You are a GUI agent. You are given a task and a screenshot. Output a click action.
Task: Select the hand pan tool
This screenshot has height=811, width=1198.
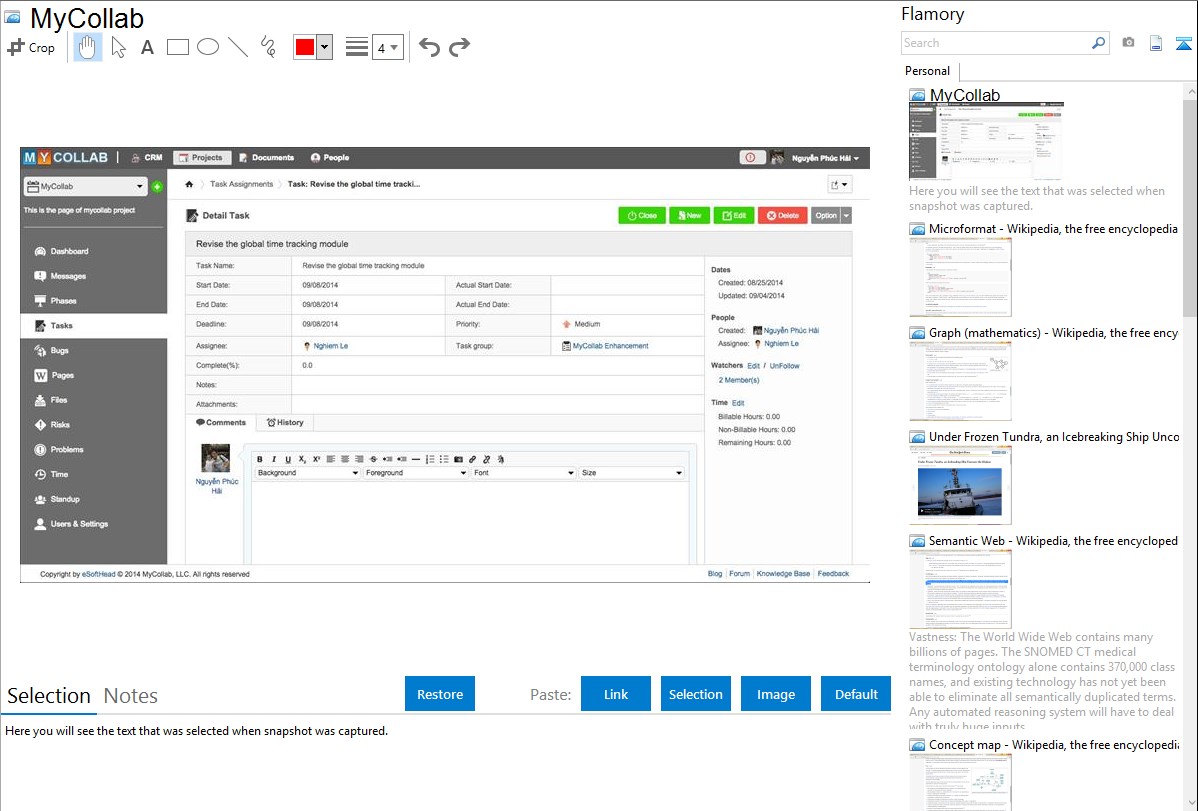pos(87,47)
